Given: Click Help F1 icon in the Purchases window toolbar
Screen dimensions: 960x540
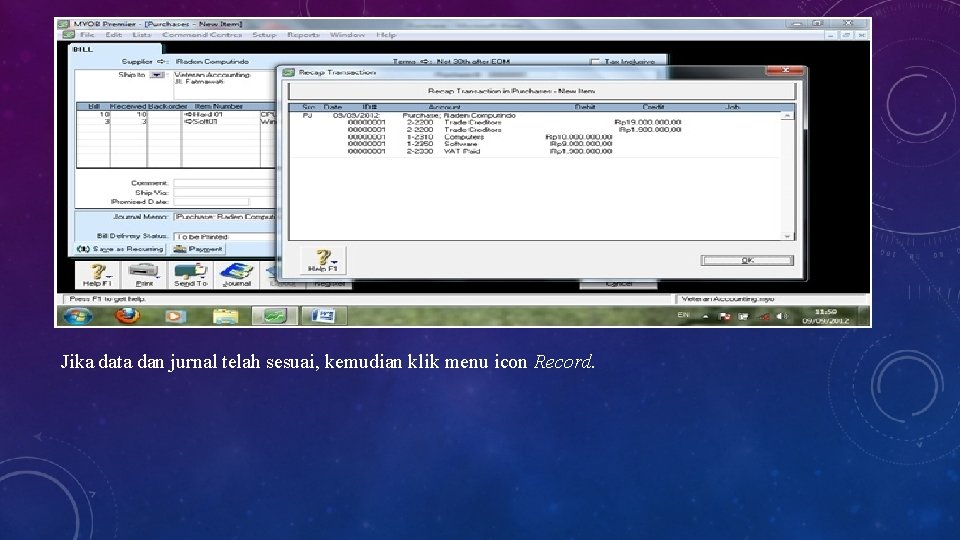Looking at the screenshot, I should click(x=97, y=275).
